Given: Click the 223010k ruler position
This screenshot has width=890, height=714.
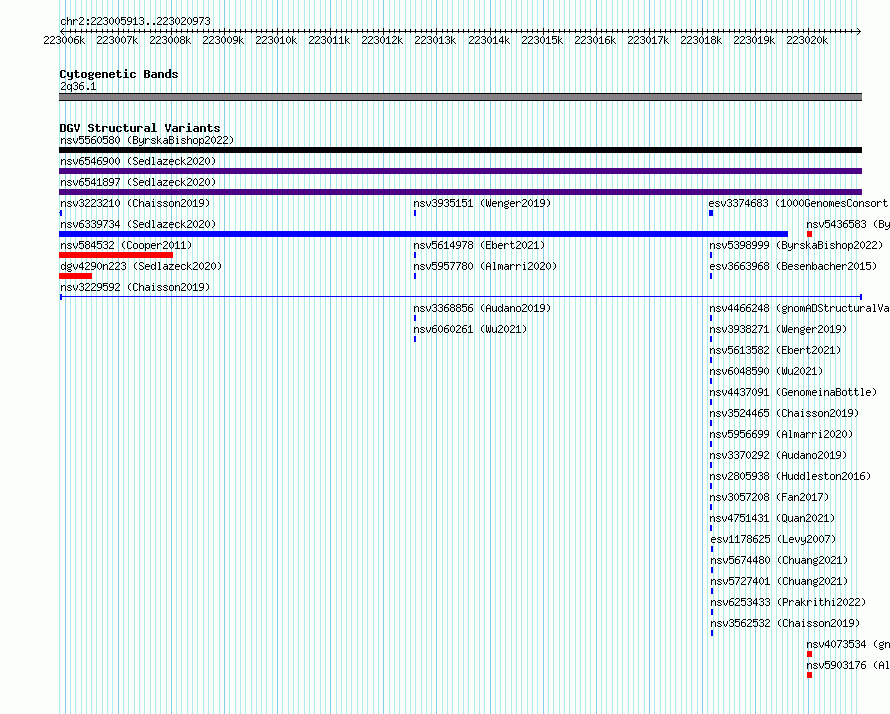Looking at the screenshot, I should pyautogui.click(x=276, y=40).
